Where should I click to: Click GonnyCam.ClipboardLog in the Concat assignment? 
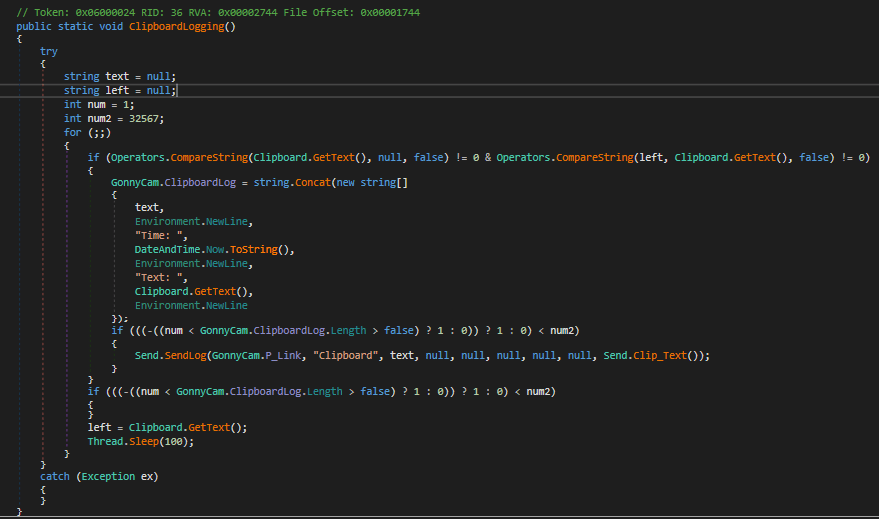tap(173, 182)
